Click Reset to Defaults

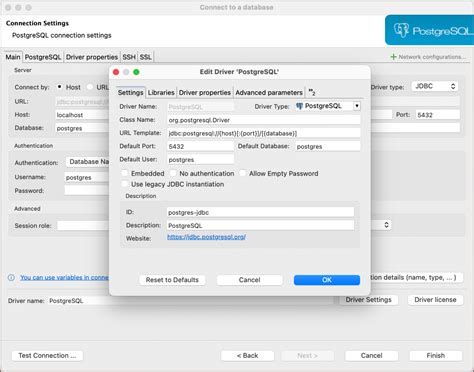tap(172, 280)
